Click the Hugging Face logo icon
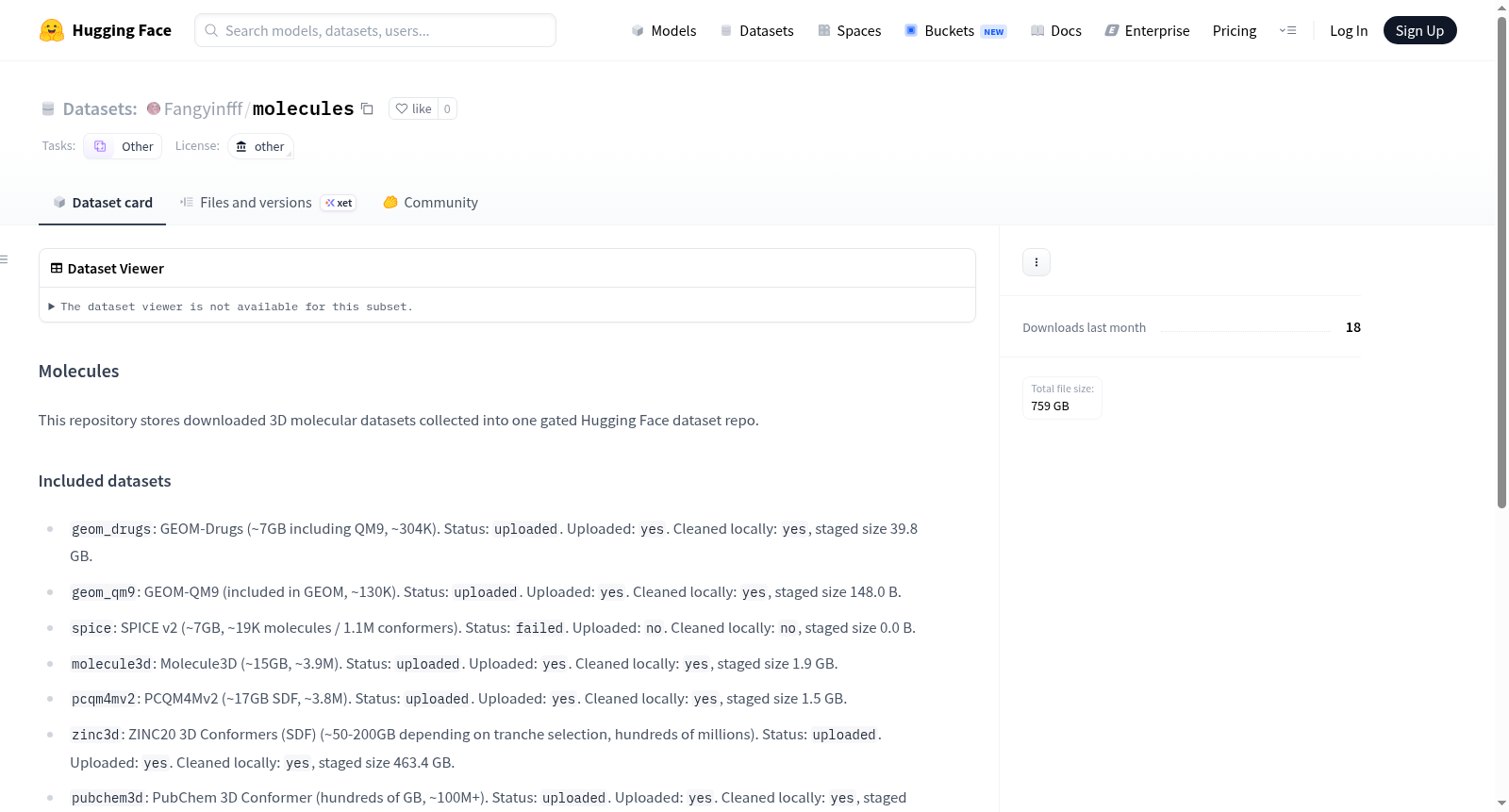The height and width of the screenshot is (812, 1509). click(x=52, y=30)
